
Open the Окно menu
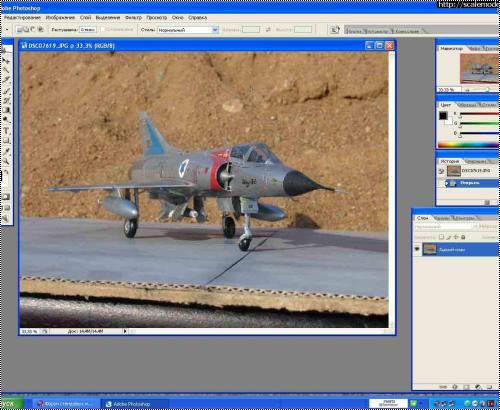[178, 18]
